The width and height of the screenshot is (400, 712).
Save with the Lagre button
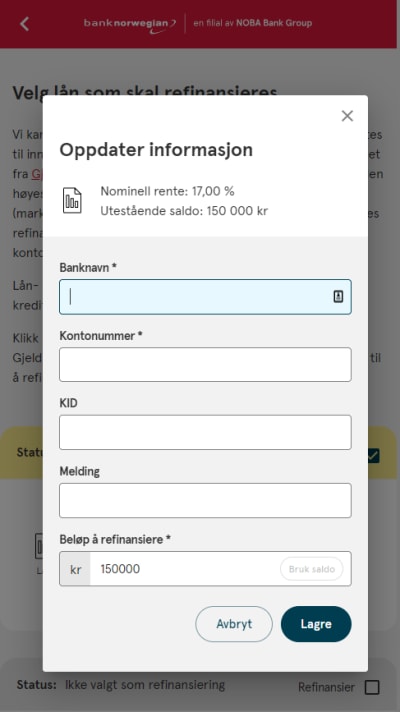[x=316, y=624]
